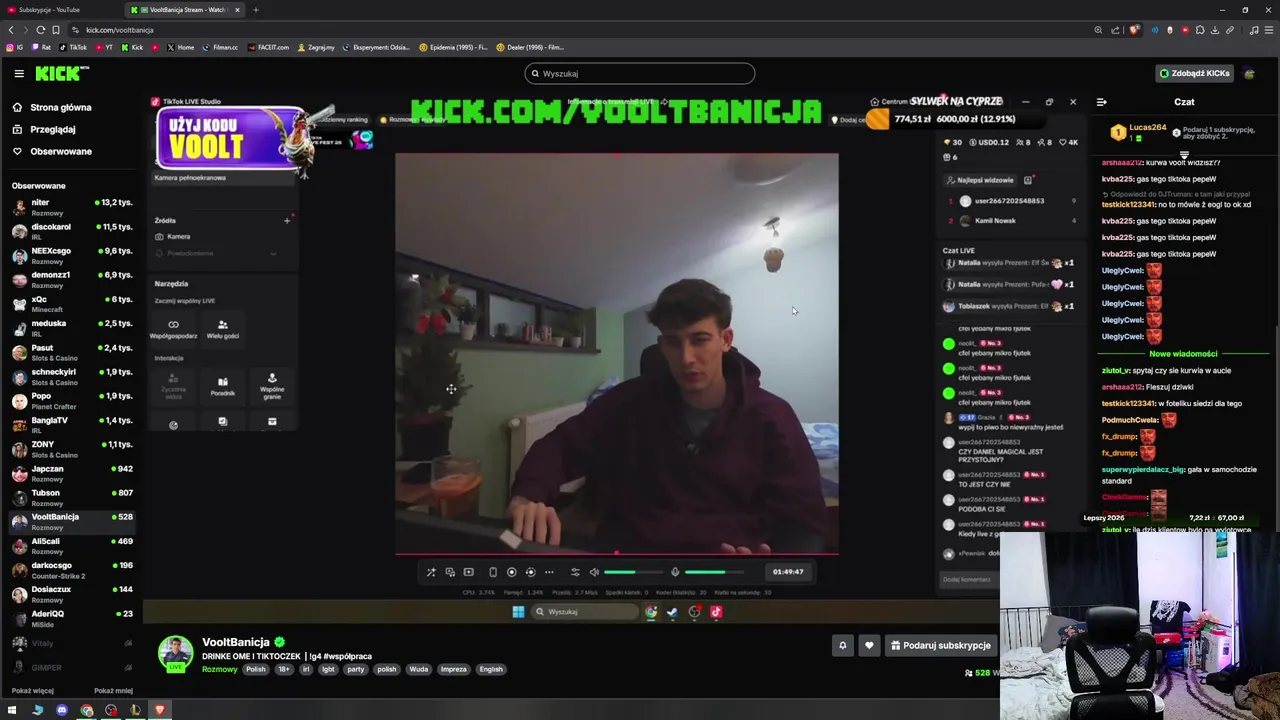Click Pokaż więcej in the sidebar
This screenshot has height=720, width=1280.
click(33, 690)
